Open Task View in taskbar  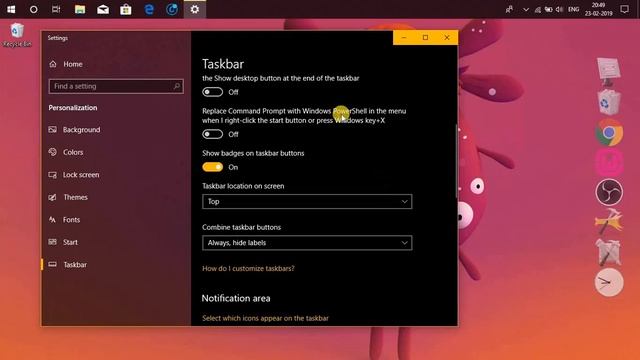56,9
